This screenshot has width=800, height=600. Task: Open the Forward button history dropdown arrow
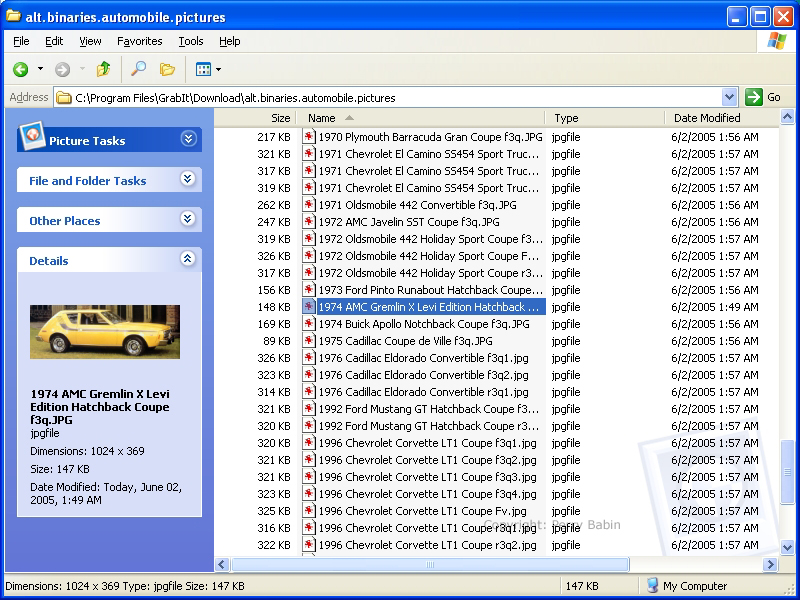(82, 69)
